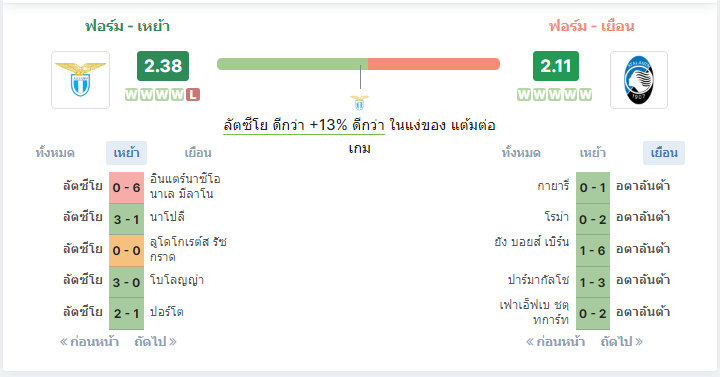Click the Atalanta team crest logo
Image resolution: width=720 pixels, height=377 pixels.
coord(639,80)
